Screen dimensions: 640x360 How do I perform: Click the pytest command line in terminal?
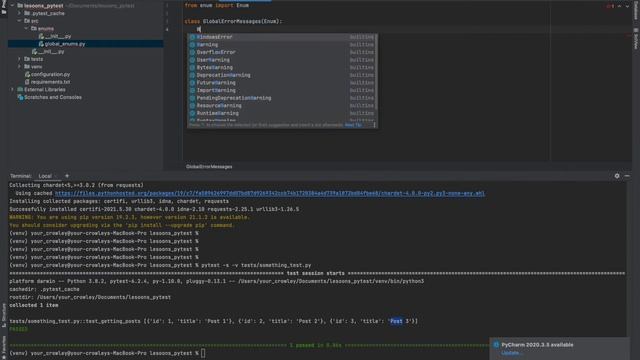256,265
